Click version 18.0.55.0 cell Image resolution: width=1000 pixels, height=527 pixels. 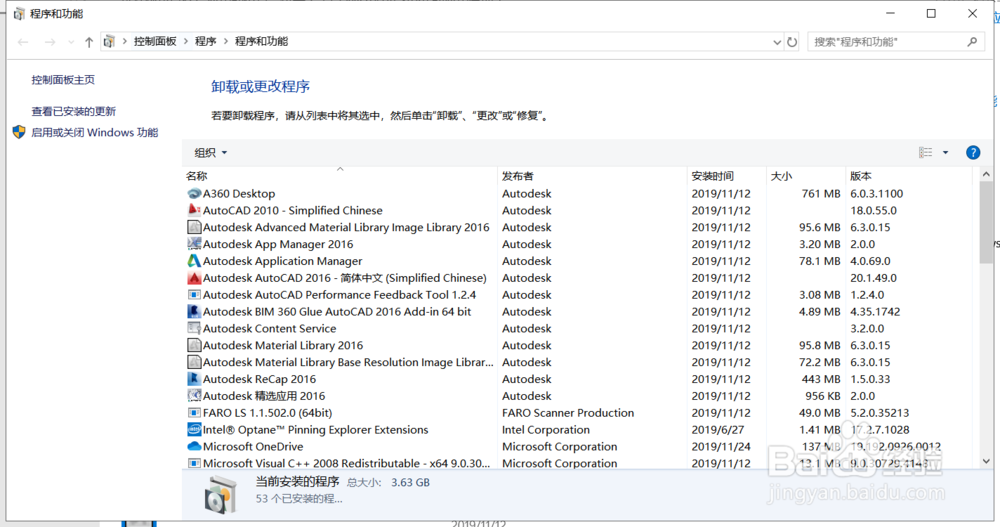coord(873,210)
